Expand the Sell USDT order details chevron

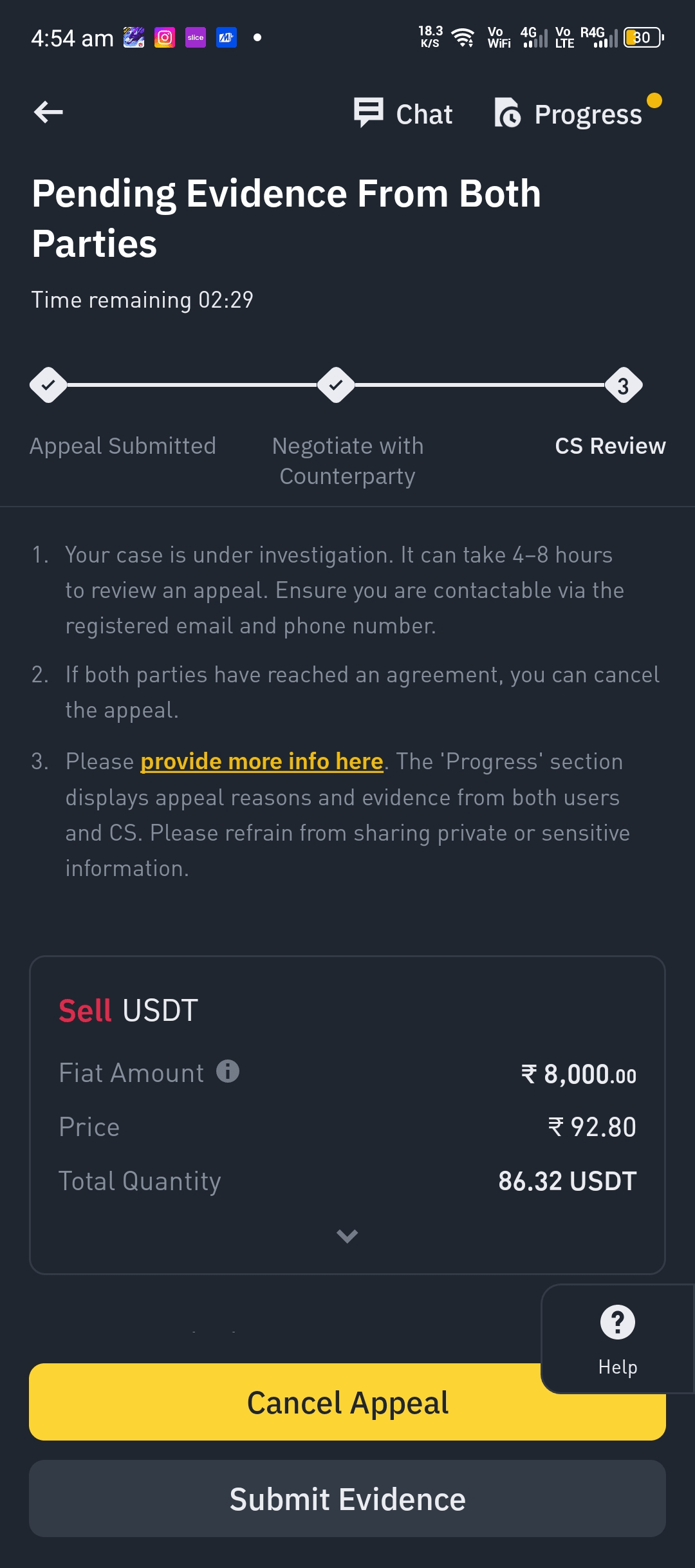(347, 1236)
